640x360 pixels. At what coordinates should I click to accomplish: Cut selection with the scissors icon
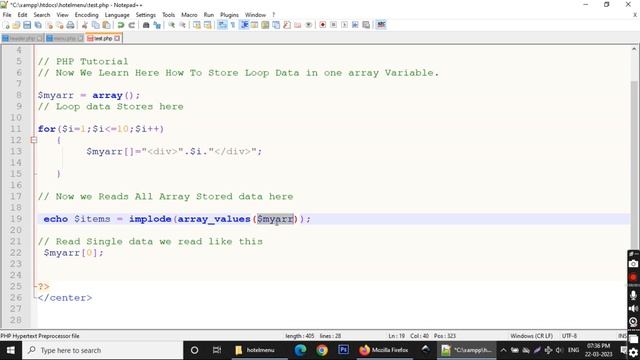85,25
